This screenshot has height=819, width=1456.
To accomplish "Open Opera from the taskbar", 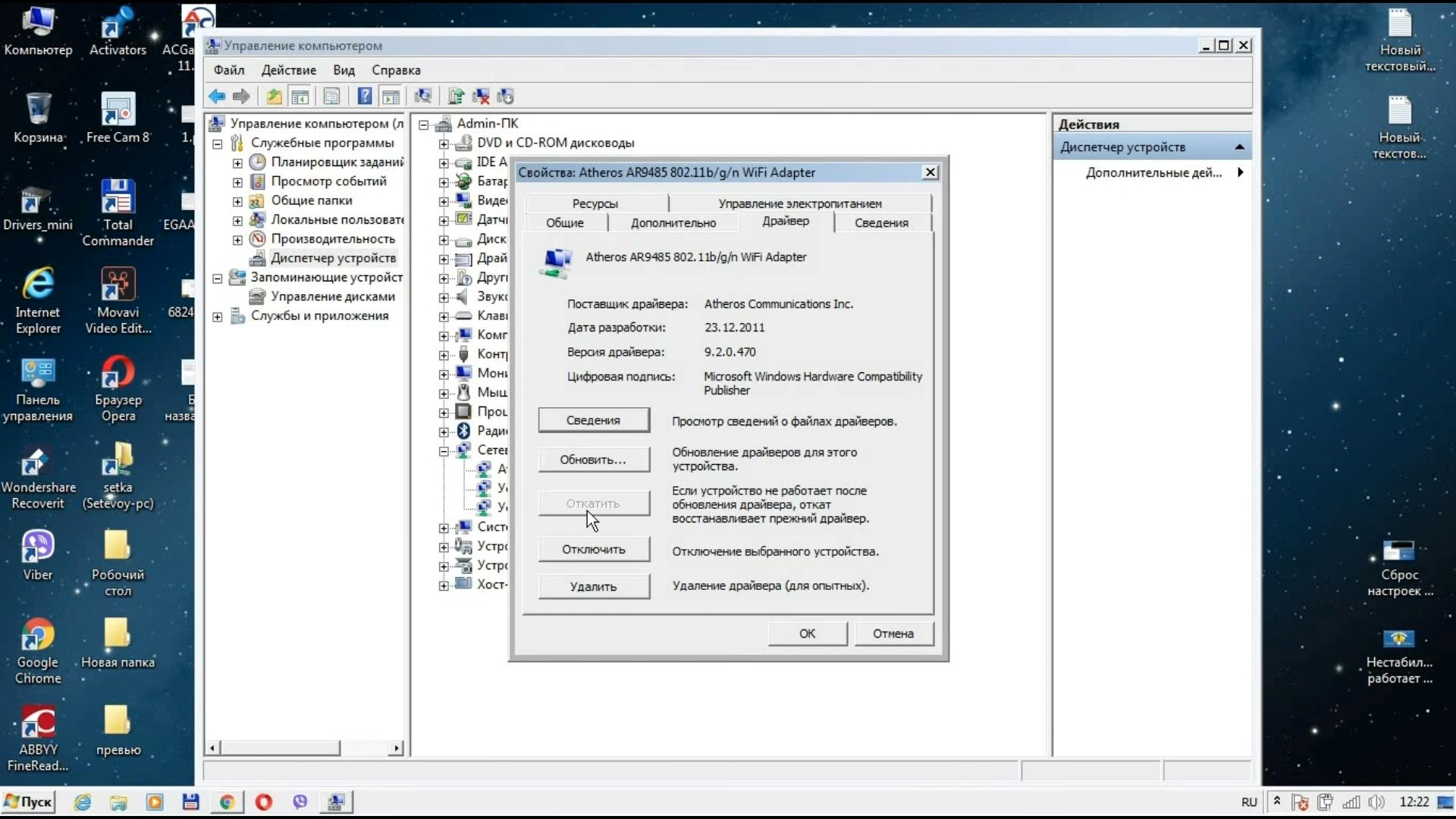I will coord(264,802).
